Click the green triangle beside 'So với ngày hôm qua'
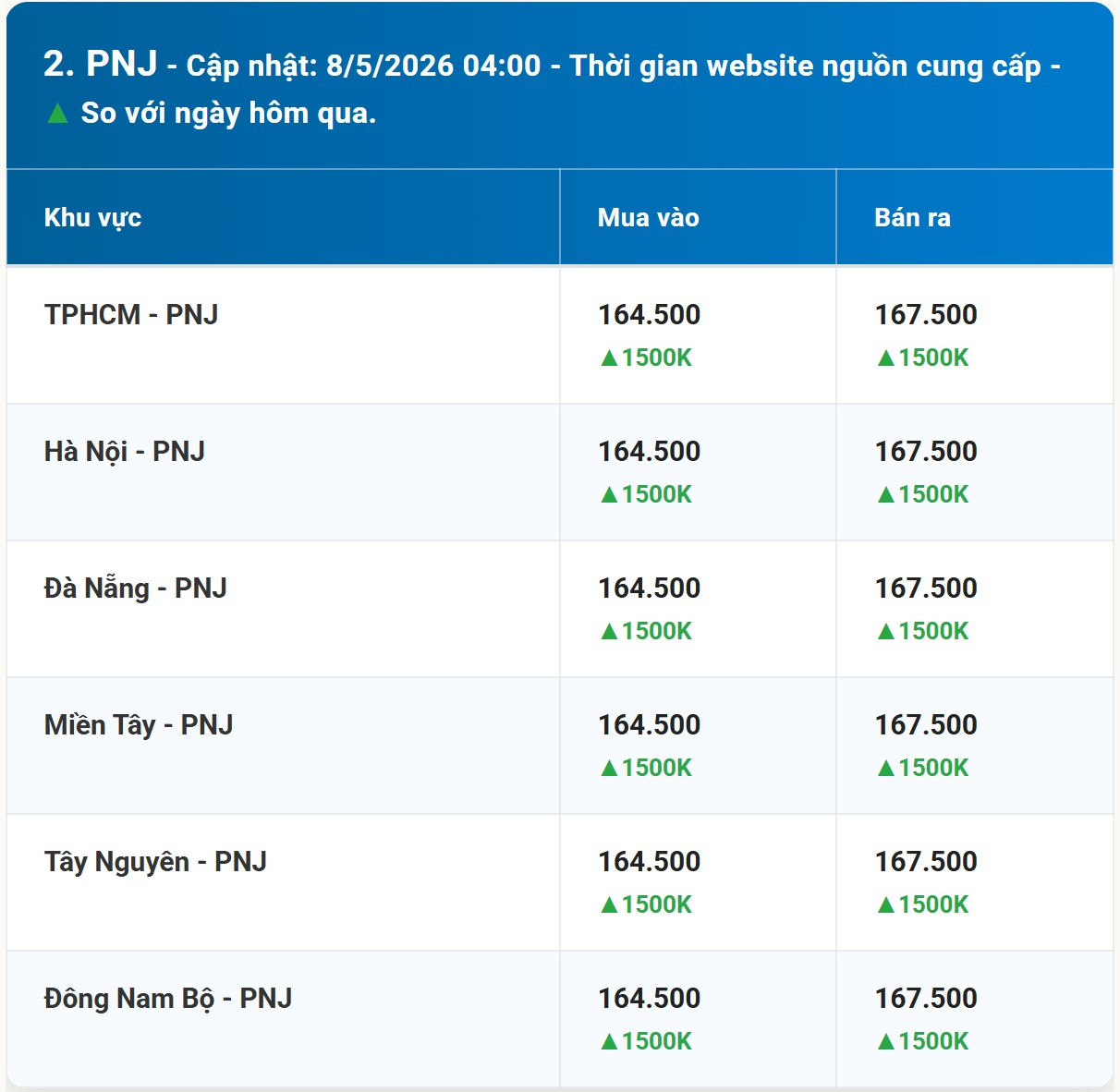The width and height of the screenshot is (1120, 1092). click(57, 113)
